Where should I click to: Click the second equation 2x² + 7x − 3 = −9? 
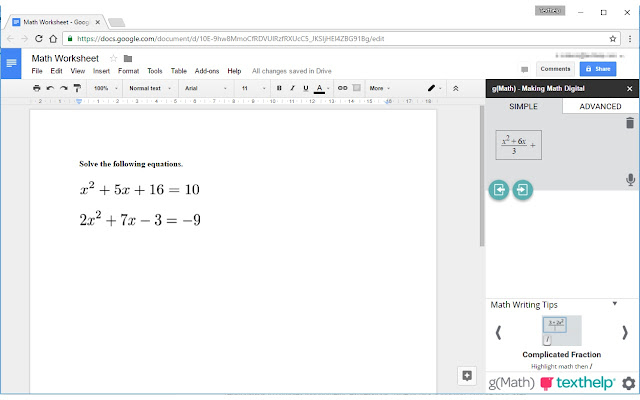click(x=140, y=220)
